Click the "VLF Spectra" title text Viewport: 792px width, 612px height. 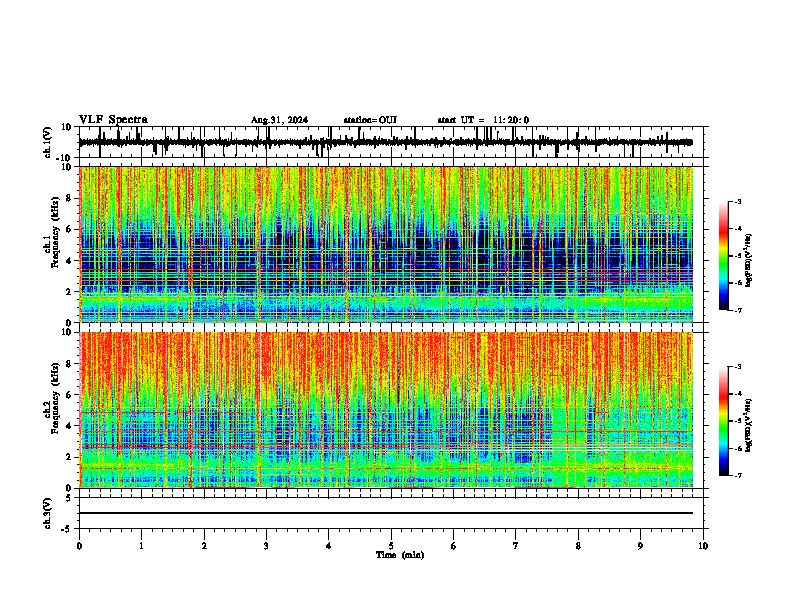tap(113, 120)
